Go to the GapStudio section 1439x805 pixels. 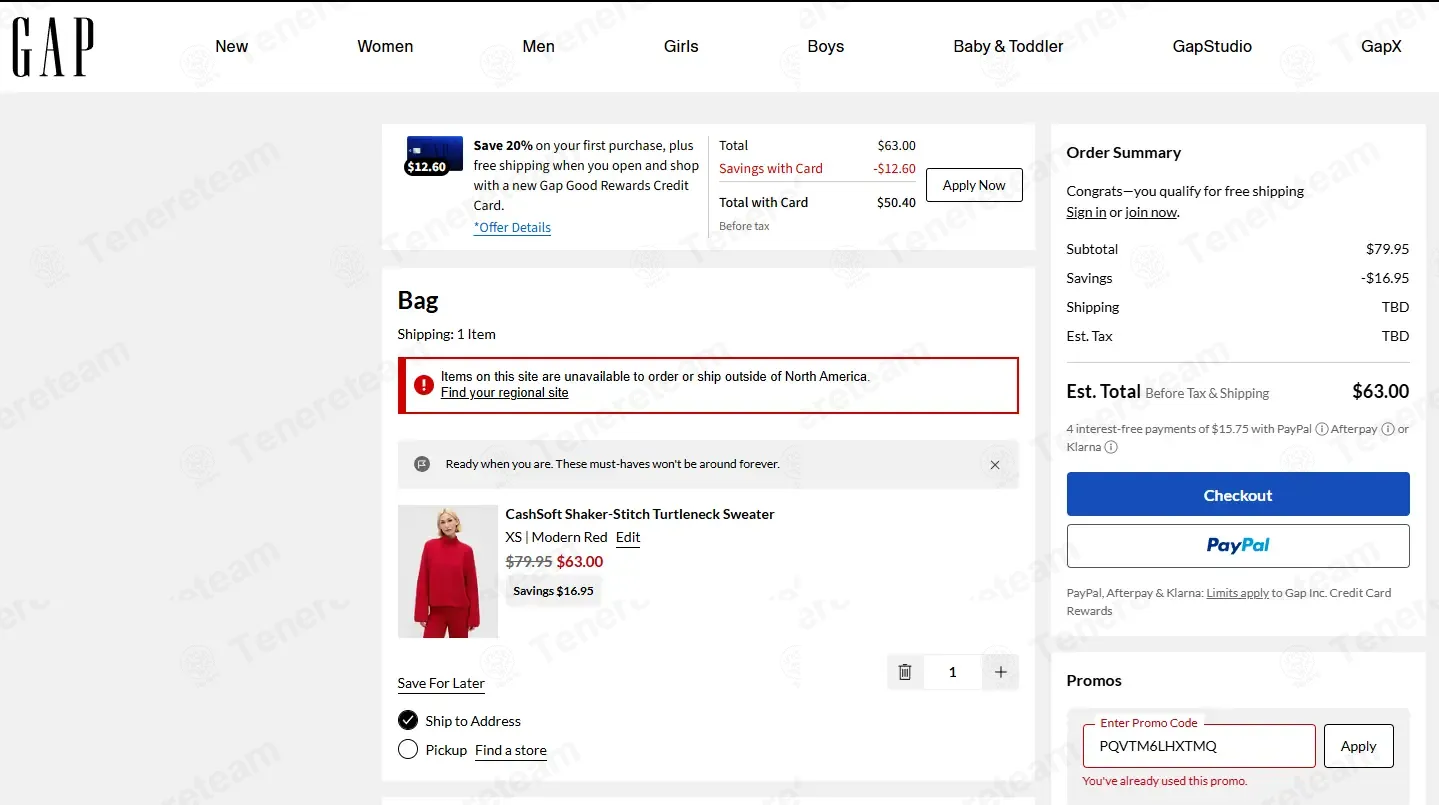tap(1212, 46)
